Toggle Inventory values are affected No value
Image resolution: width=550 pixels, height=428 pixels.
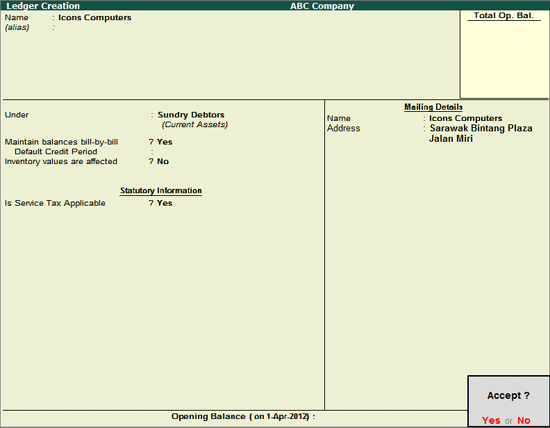[163, 161]
